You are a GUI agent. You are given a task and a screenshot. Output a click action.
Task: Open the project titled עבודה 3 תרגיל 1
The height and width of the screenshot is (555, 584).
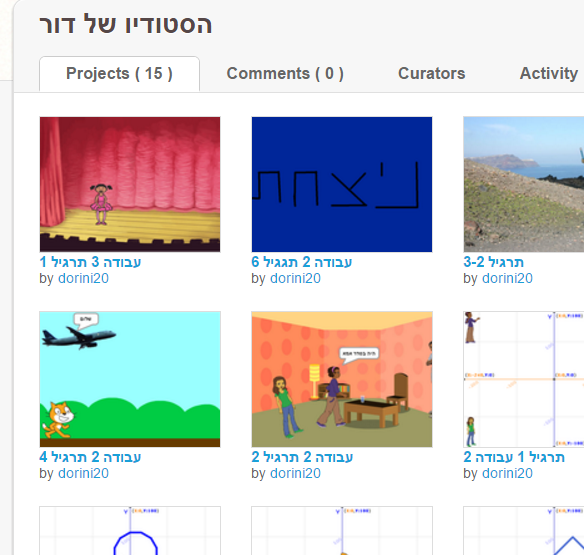[90, 262]
